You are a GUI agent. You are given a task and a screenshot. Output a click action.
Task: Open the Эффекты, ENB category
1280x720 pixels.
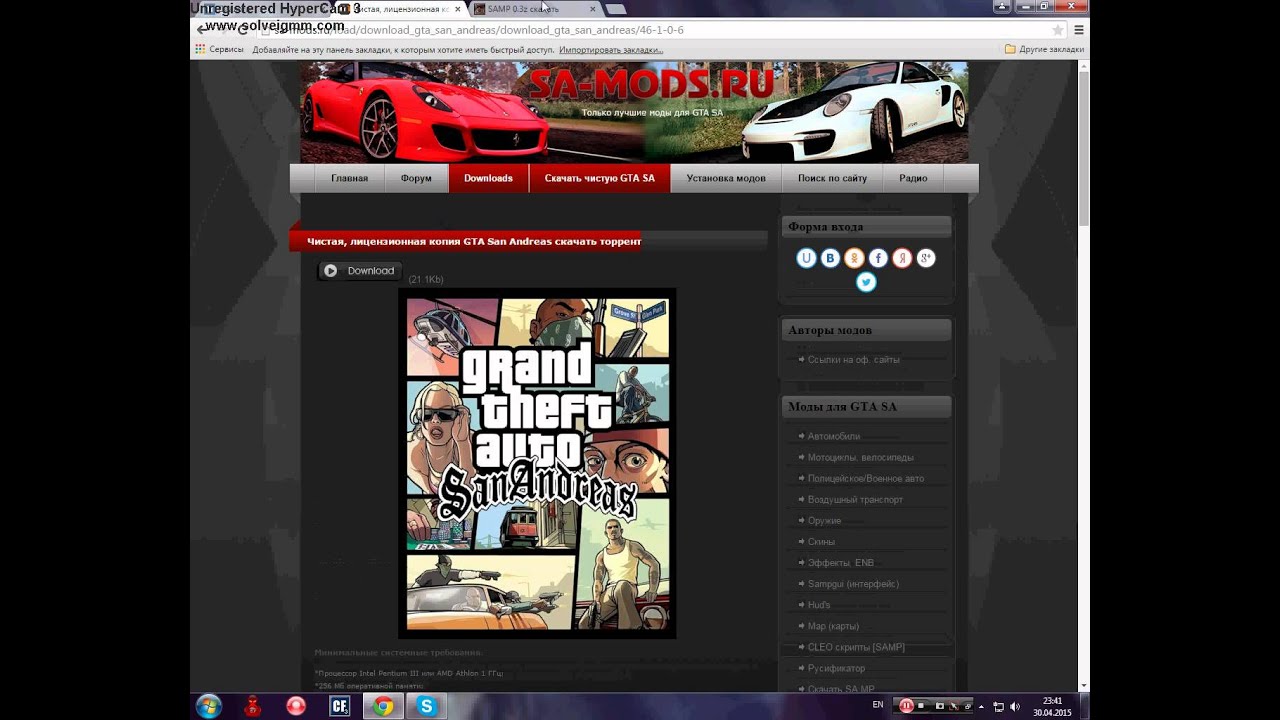[x=840, y=563]
